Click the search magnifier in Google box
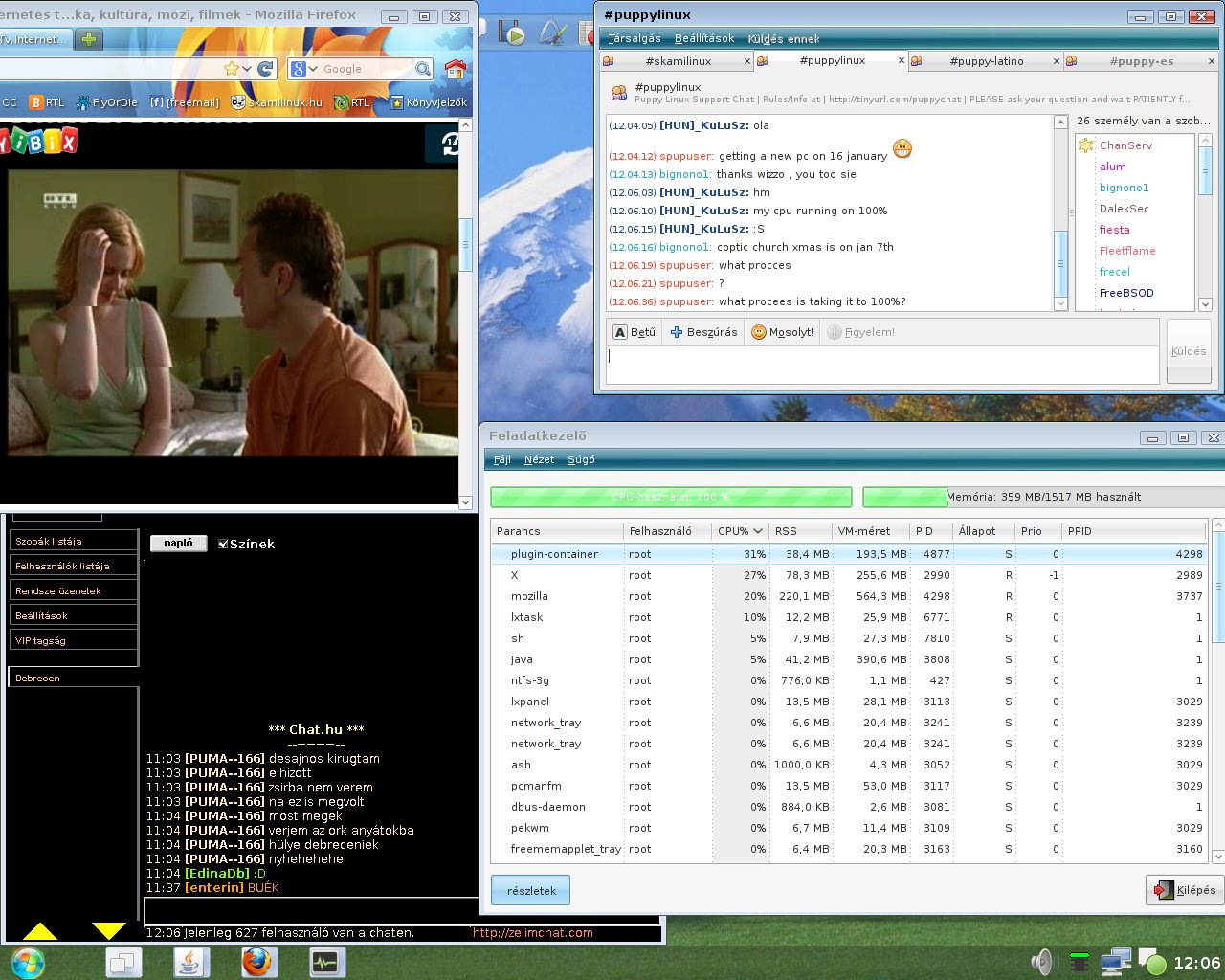Image resolution: width=1225 pixels, height=980 pixels. 423,69
